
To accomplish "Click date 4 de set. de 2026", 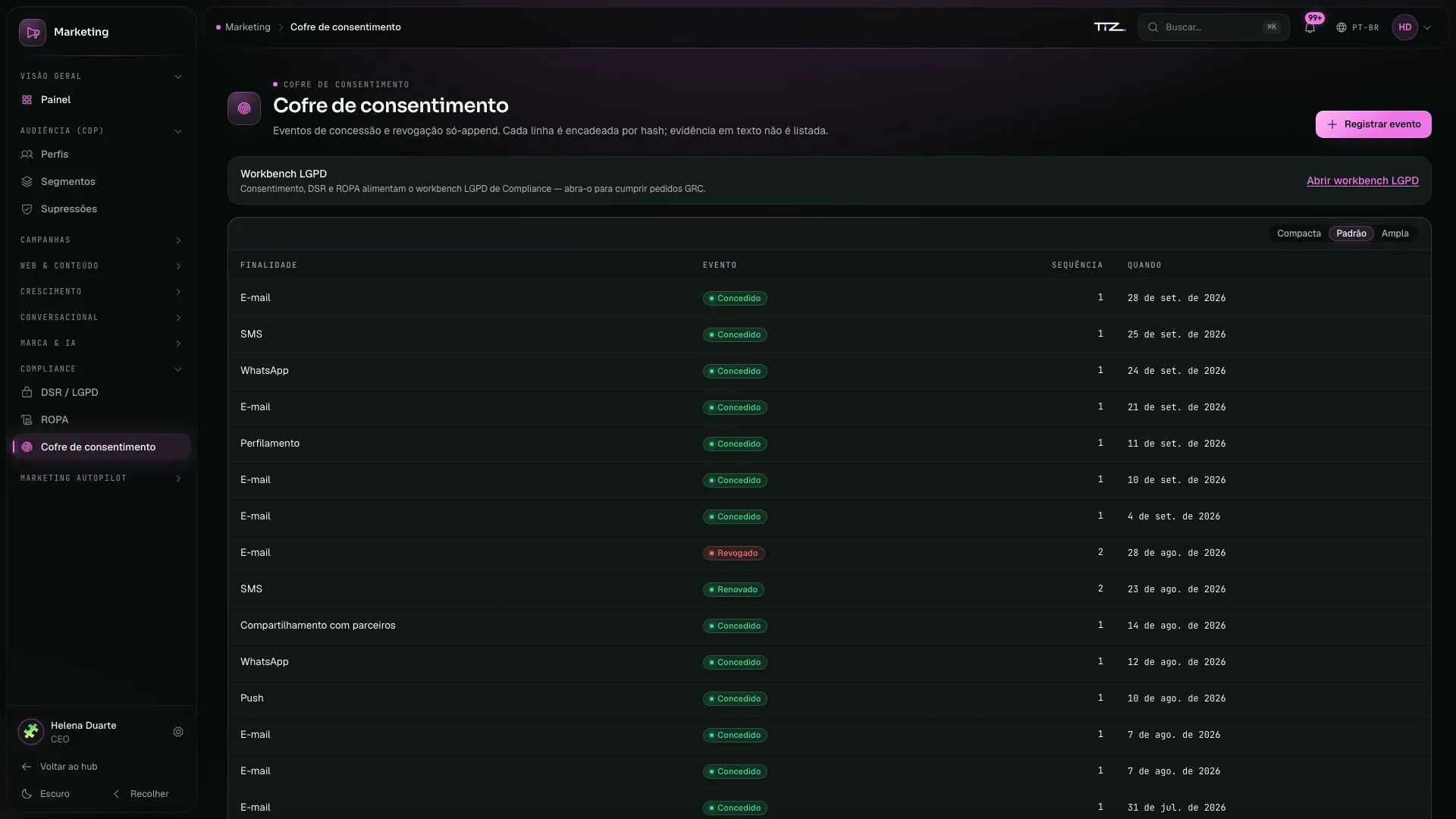I will pos(1174,516).
